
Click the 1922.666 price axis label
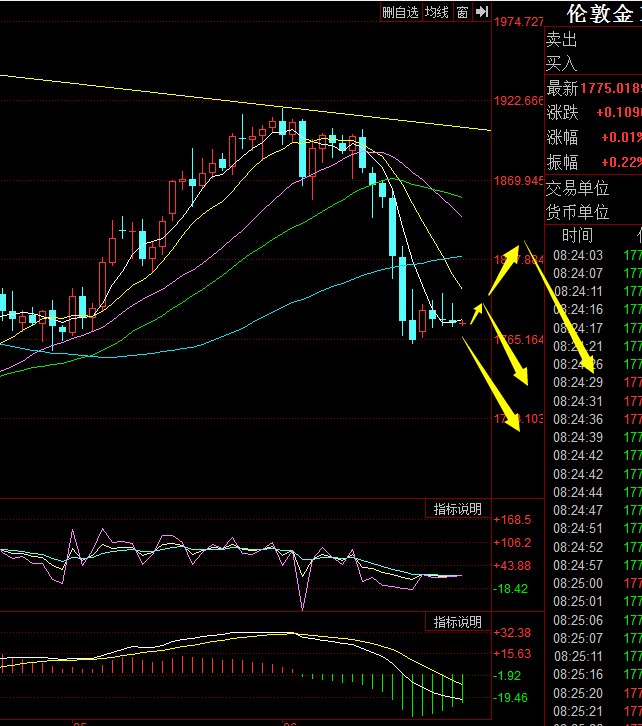518,100
